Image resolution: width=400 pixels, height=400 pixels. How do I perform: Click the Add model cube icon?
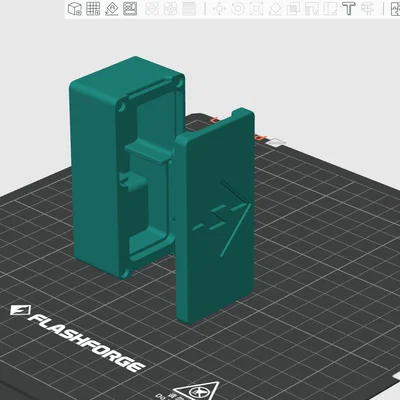point(75,9)
